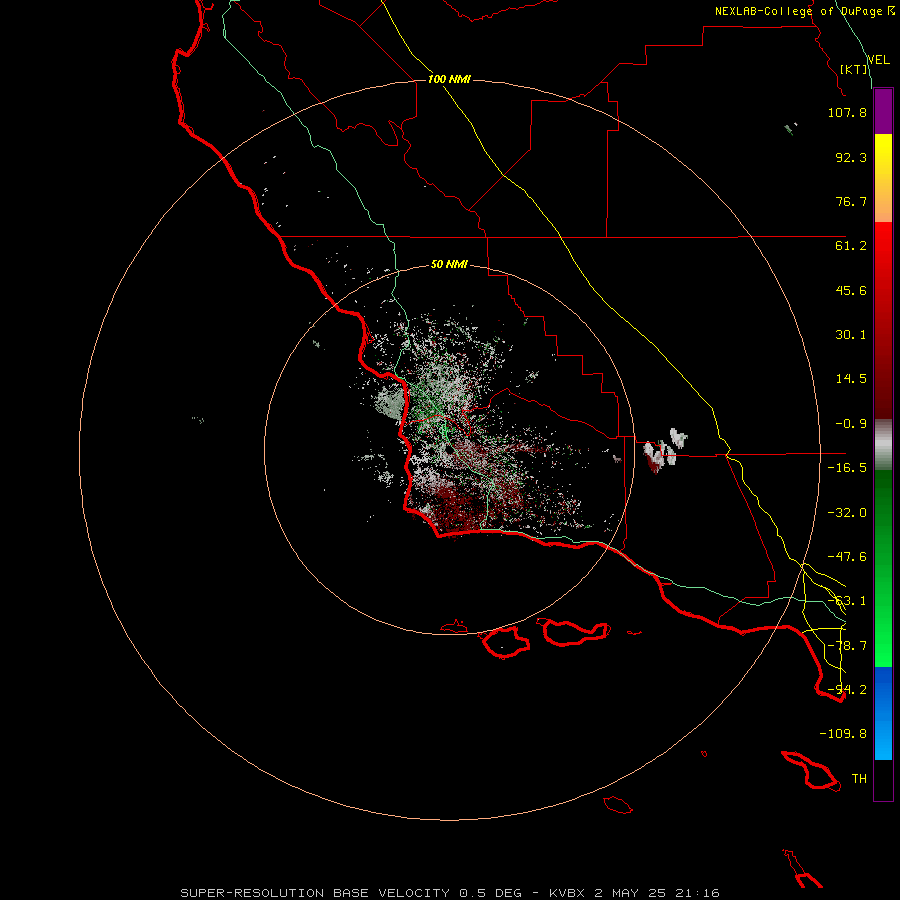Select the 30.1 velocity scale value

(x=851, y=335)
